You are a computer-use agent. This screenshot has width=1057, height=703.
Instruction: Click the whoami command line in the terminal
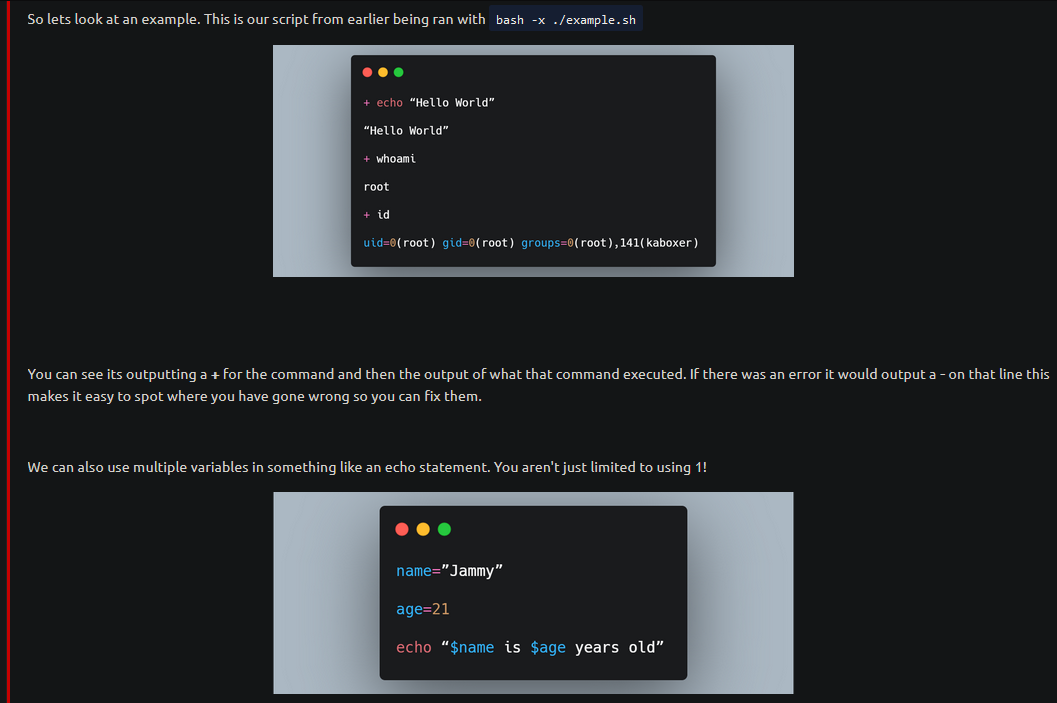390,159
